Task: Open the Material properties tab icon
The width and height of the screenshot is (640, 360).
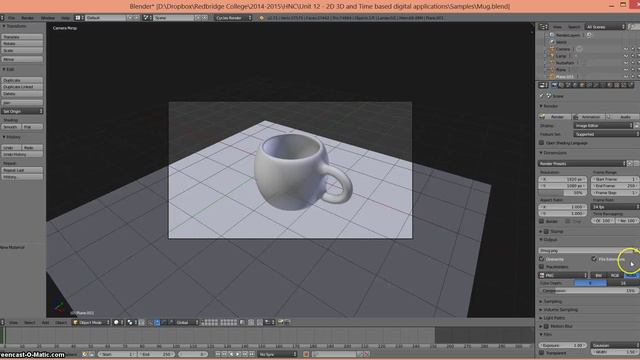Action: click(x=610, y=85)
